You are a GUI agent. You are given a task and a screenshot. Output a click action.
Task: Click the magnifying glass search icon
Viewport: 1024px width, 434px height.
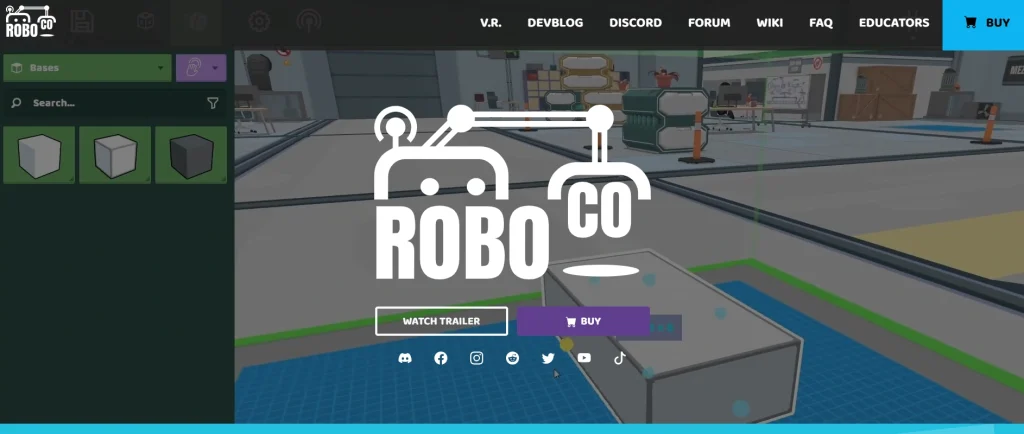(16, 102)
